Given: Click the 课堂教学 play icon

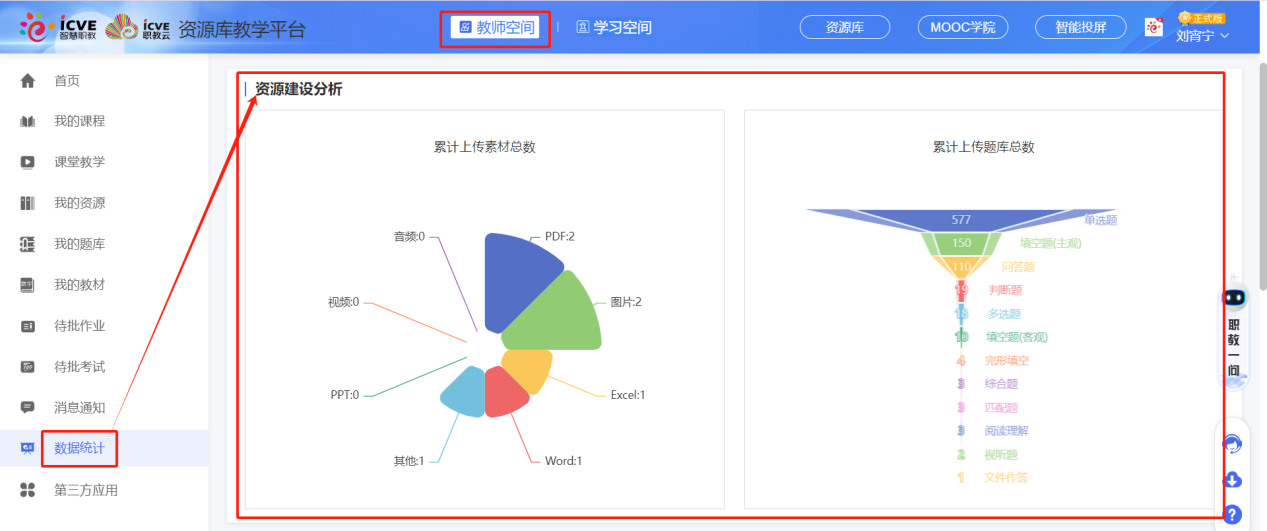Looking at the screenshot, I should (x=28, y=162).
